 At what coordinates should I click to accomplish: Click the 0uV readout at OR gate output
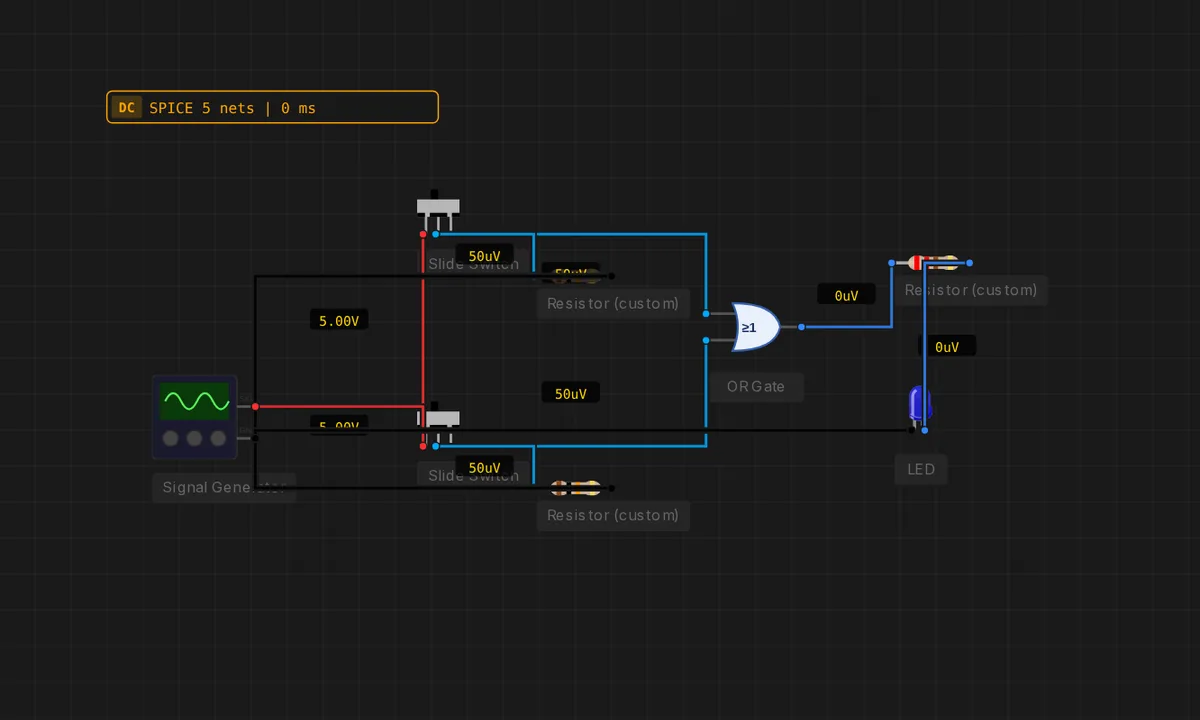846,295
